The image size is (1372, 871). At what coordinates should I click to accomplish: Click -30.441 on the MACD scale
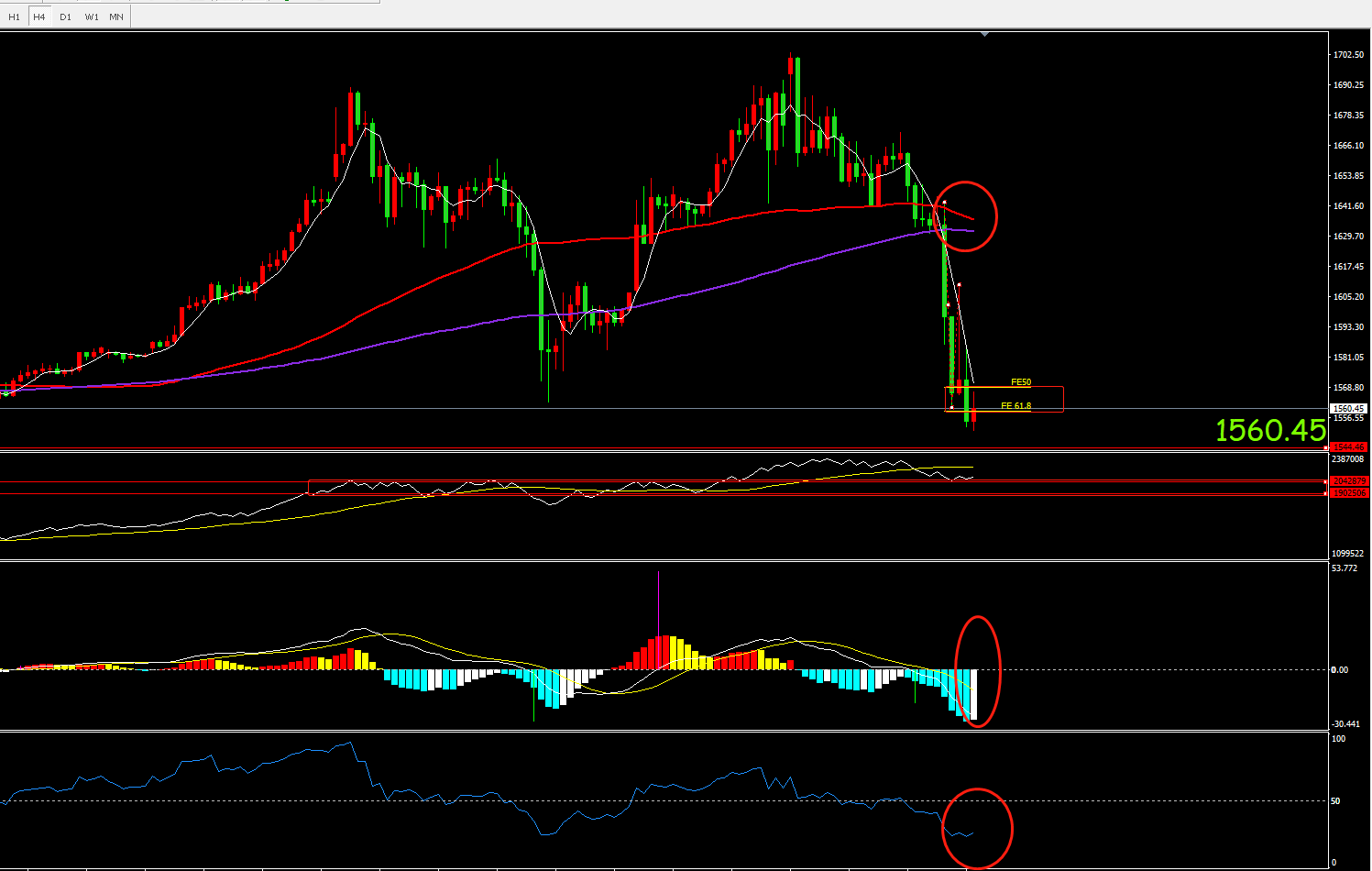click(x=1345, y=724)
